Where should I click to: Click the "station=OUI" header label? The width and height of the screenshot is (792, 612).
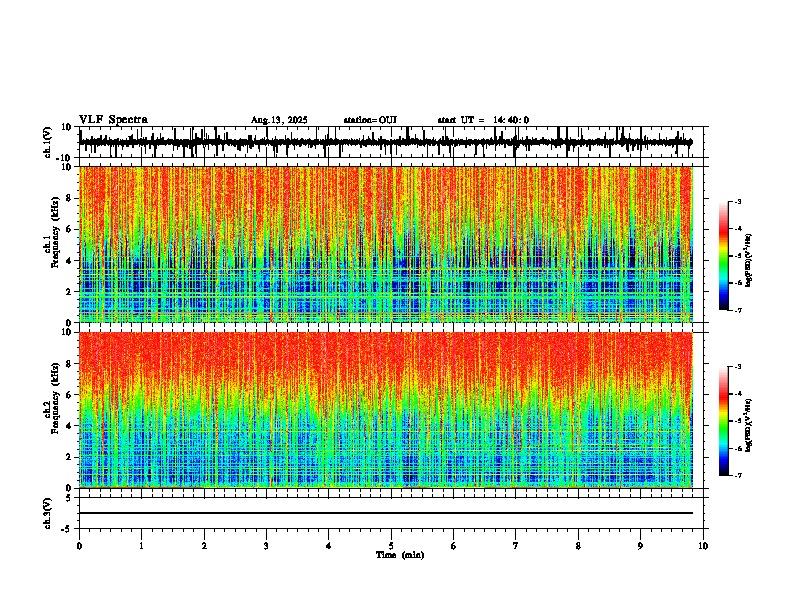pyautogui.click(x=370, y=120)
